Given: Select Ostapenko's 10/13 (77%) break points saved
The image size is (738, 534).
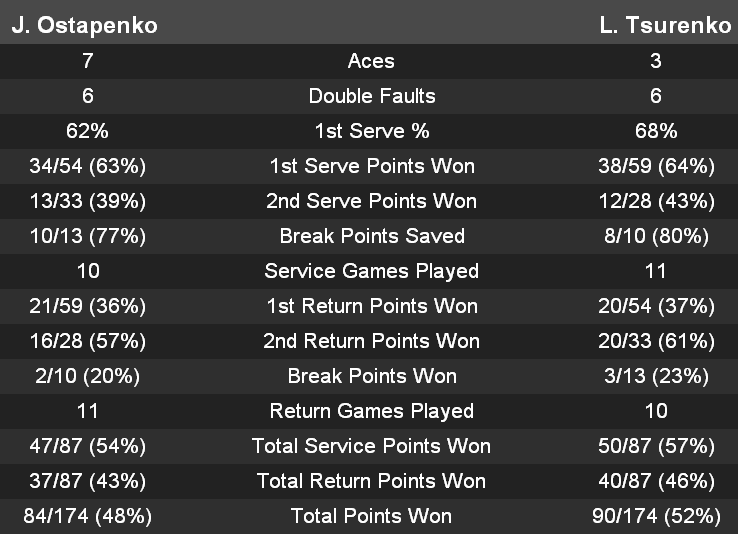Looking at the screenshot, I should pyautogui.click(x=88, y=236).
